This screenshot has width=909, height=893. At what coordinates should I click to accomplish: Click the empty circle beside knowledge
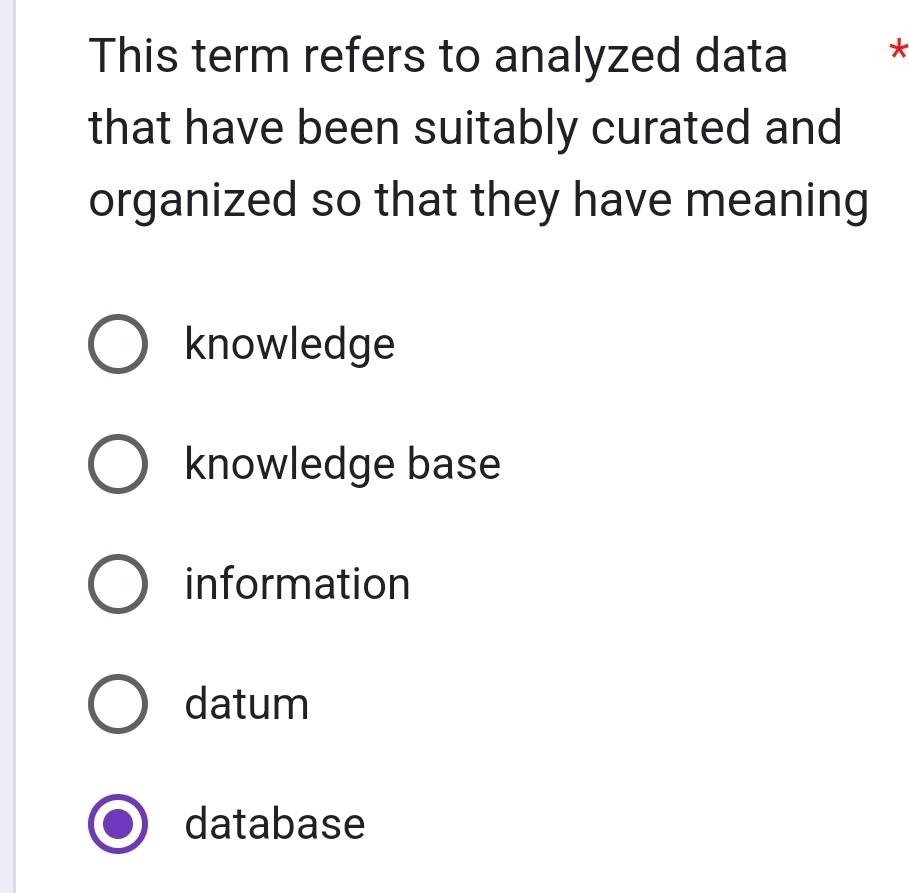(117, 344)
